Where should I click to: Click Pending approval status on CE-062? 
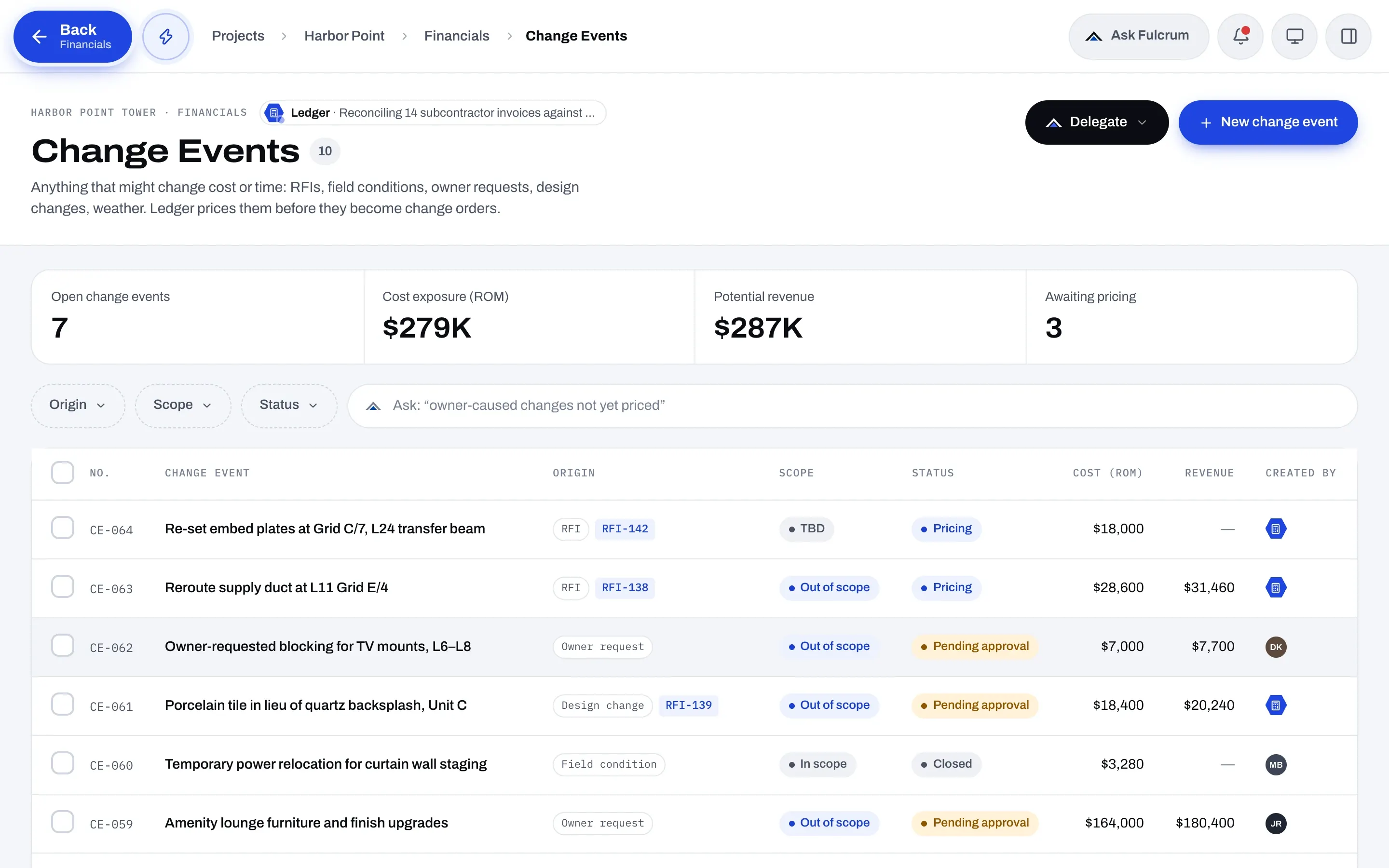point(975,646)
